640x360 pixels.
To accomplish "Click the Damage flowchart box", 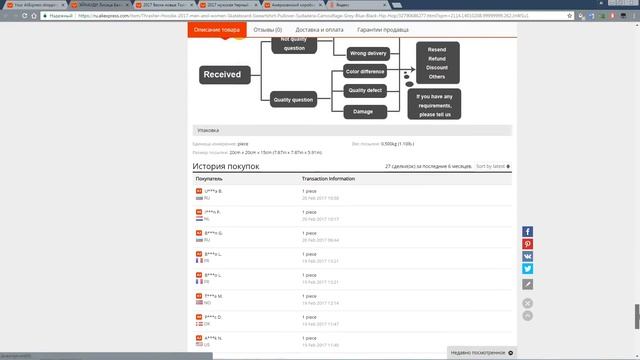I will click(x=365, y=112).
